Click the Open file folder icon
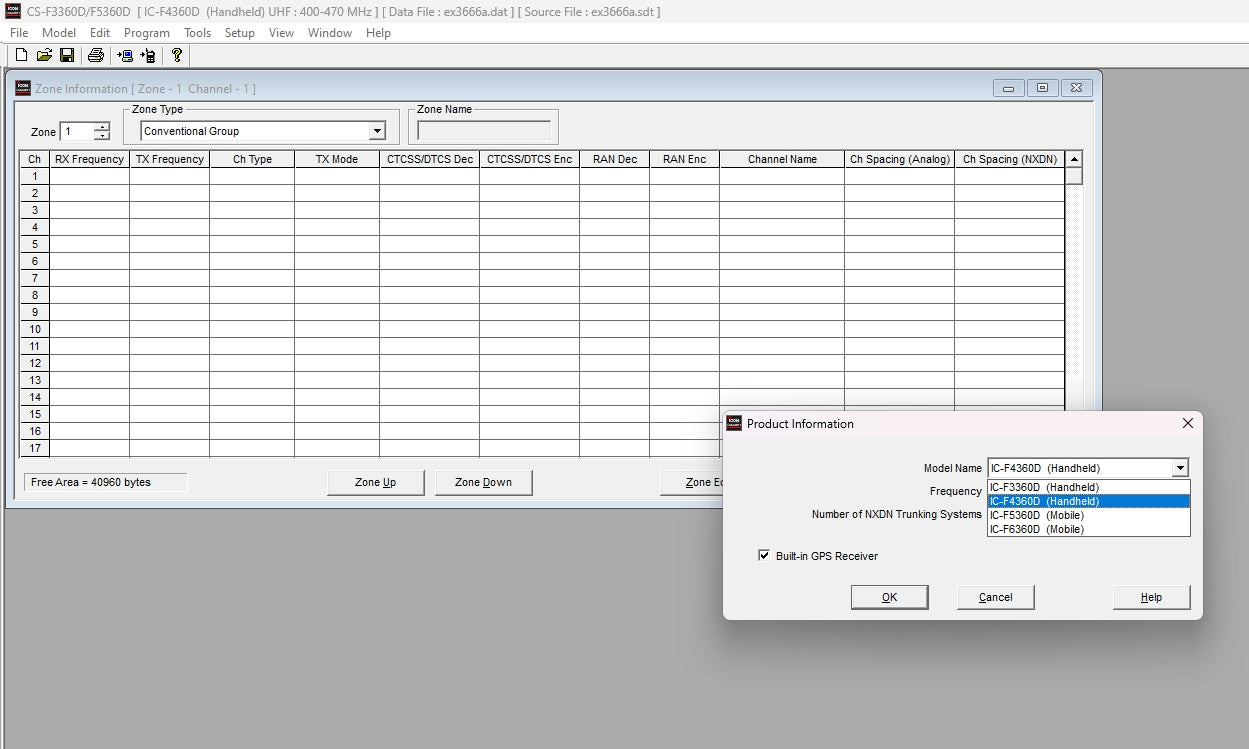This screenshot has width=1249, height=749. point(44,55)
